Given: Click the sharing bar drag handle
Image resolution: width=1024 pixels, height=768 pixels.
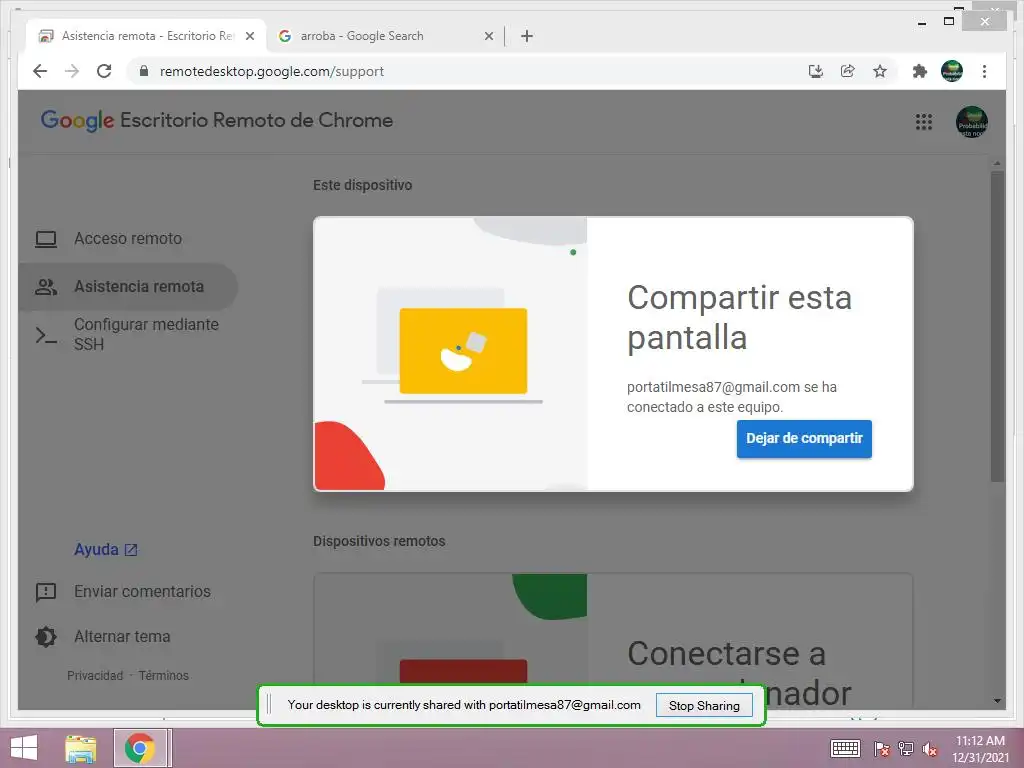Looking at the screenshot, I should point(269,705).
